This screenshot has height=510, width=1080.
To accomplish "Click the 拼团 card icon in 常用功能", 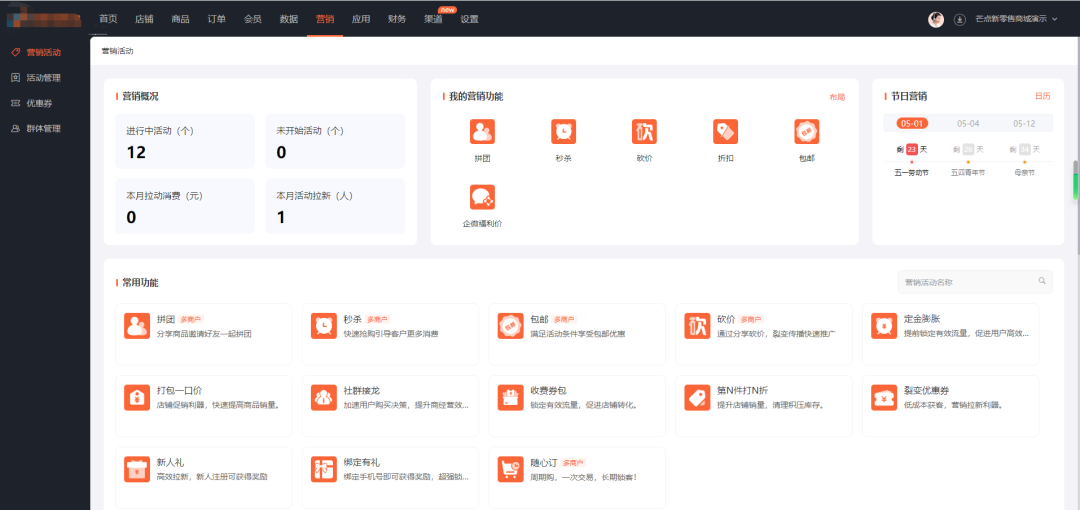I will click(x=137, y=326).
